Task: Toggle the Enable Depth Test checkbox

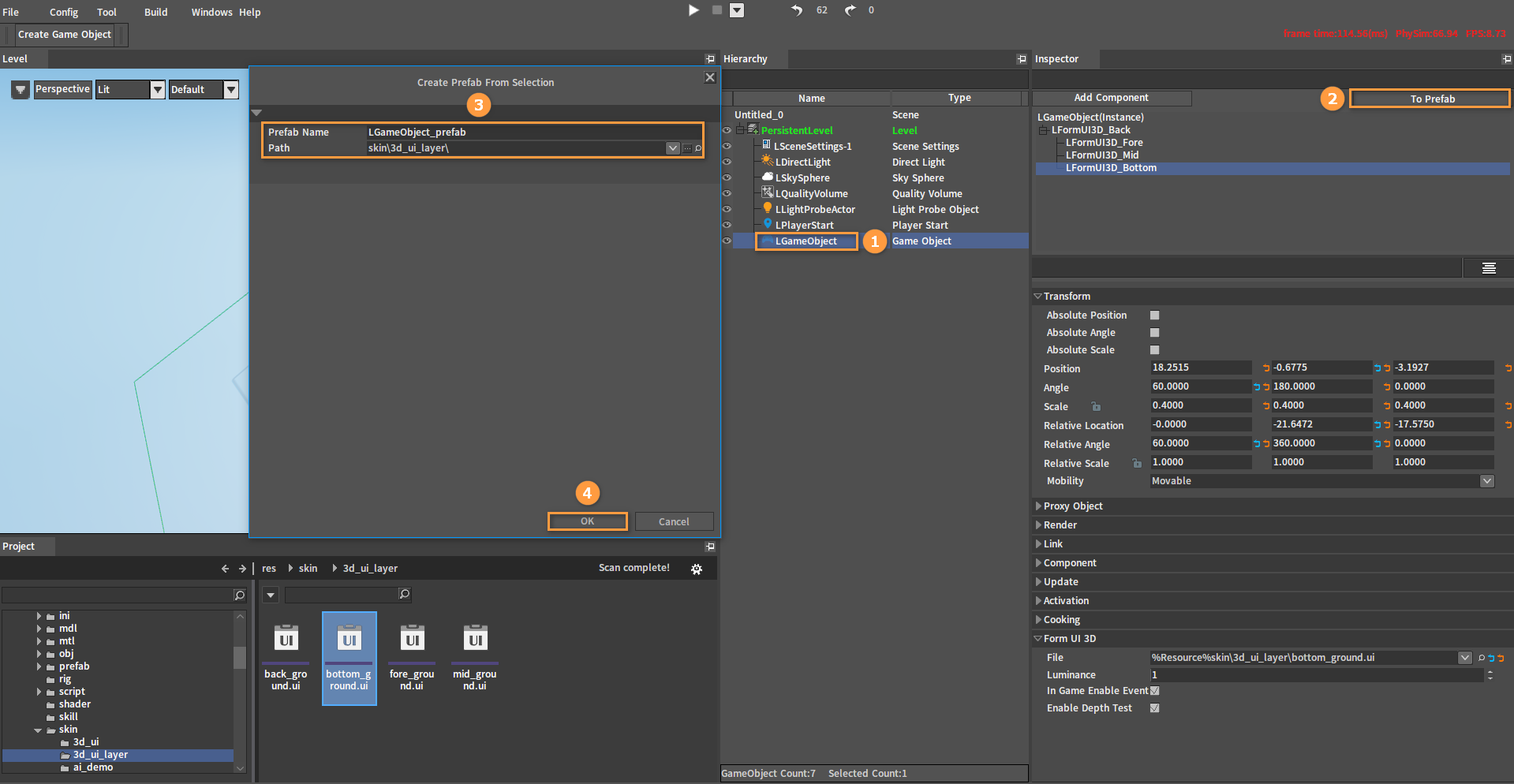Action: pyautogui.click(x=1155, y=708)
